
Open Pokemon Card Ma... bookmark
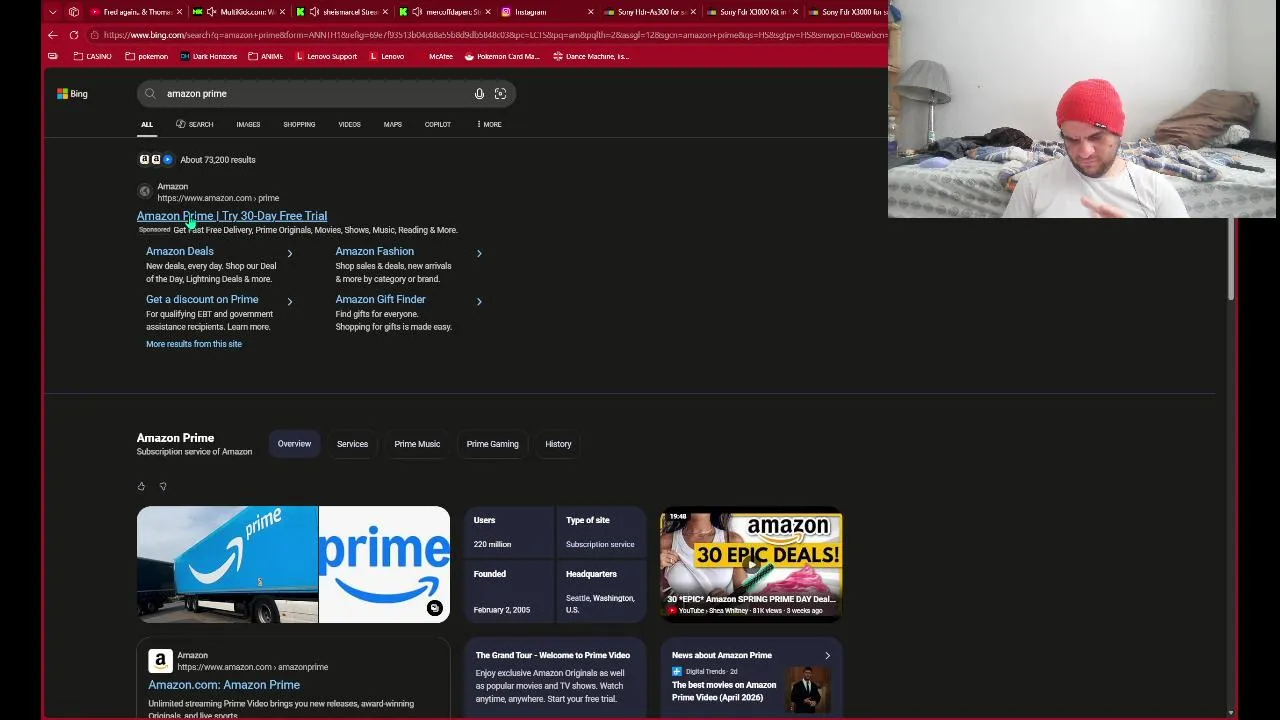(502, 56)
